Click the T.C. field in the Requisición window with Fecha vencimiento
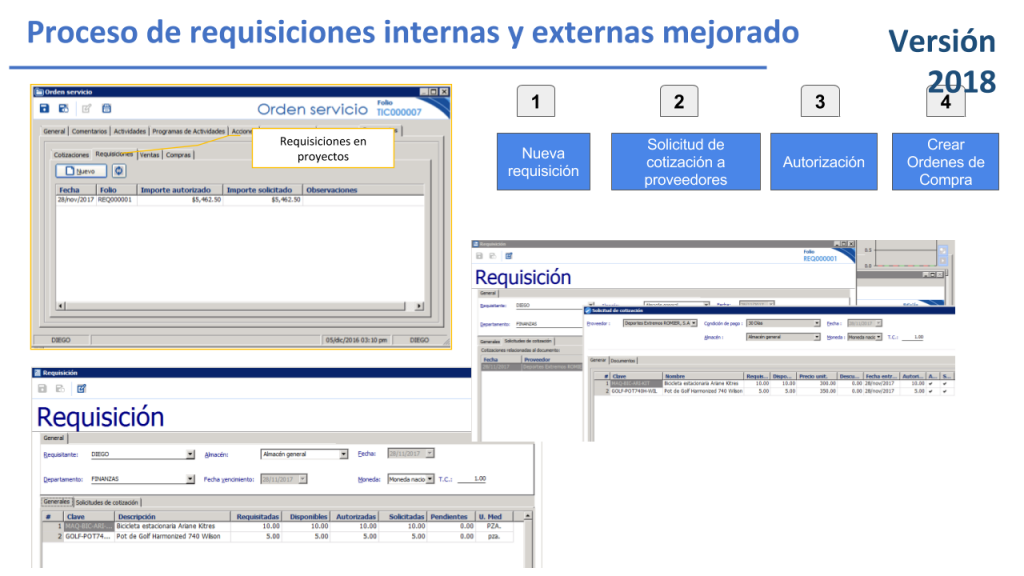The height and width of the screenshot is (576, 1024). tap(472, 479)
